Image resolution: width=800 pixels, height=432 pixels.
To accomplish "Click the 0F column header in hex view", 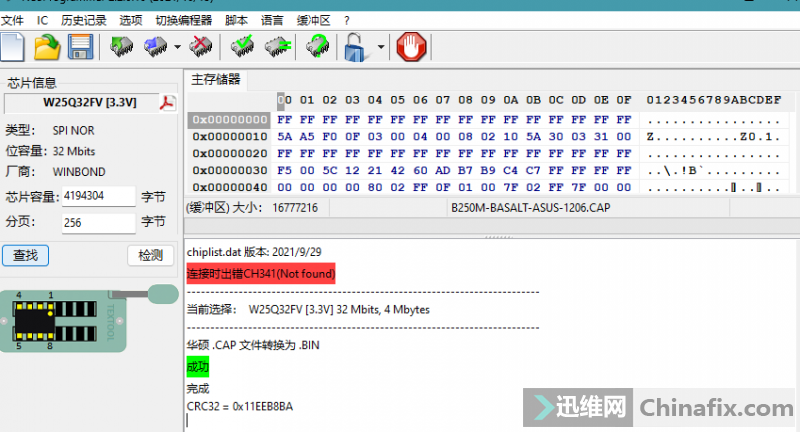I will 623,100.
